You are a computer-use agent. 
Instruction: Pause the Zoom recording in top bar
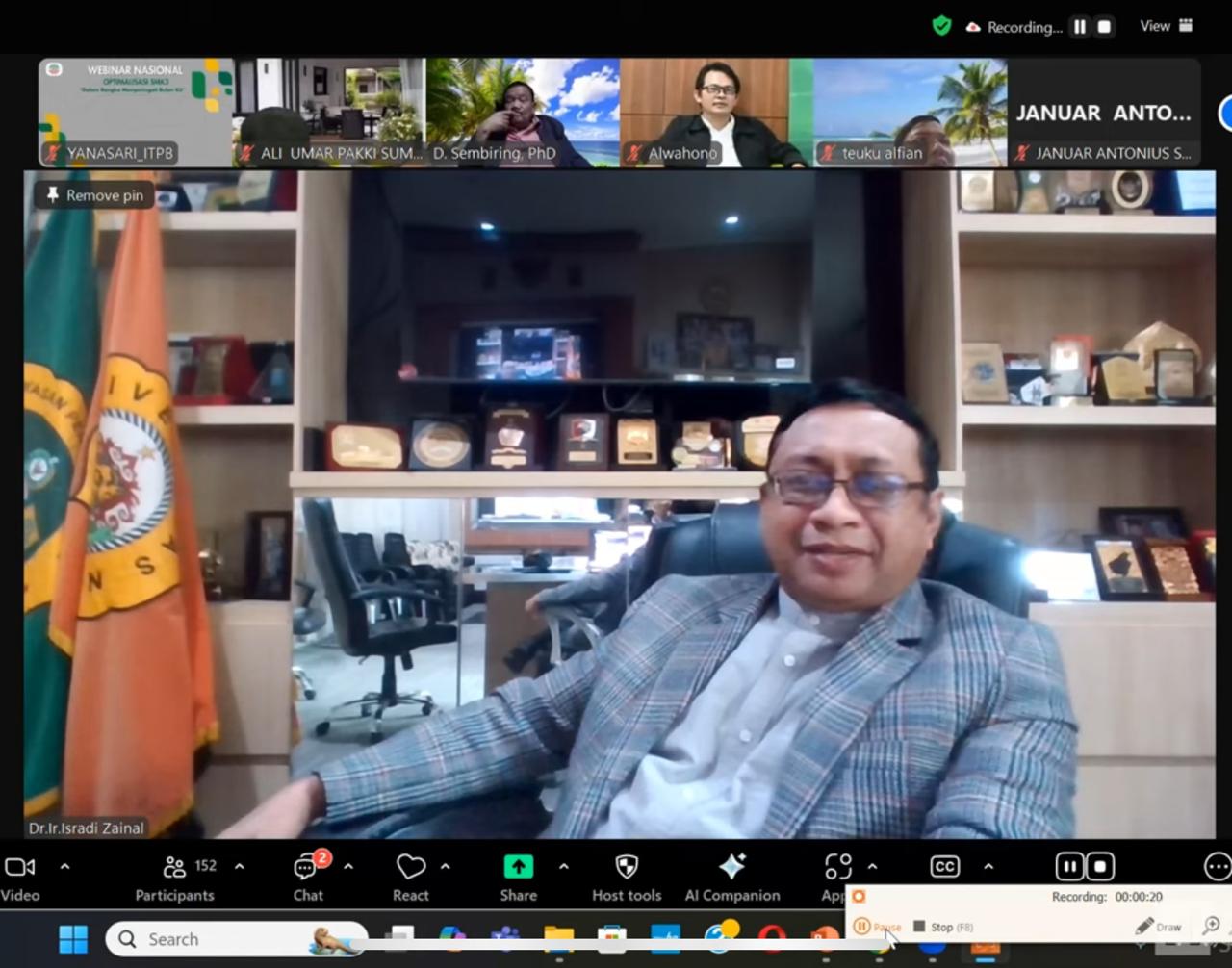pyautogui.click(x=1080, y=27)
